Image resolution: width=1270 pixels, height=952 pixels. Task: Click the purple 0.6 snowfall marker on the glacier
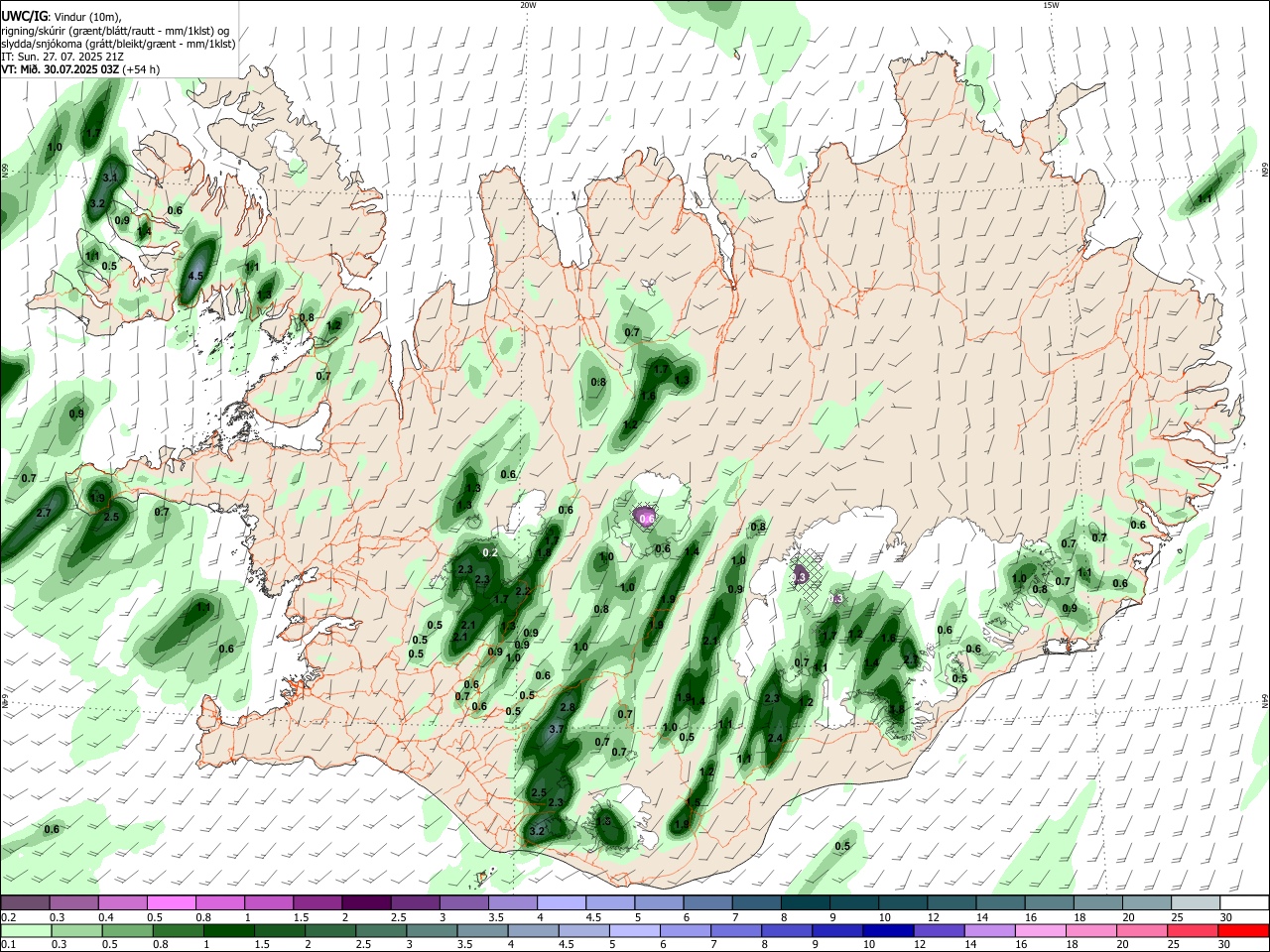click(x=647, y=518)
